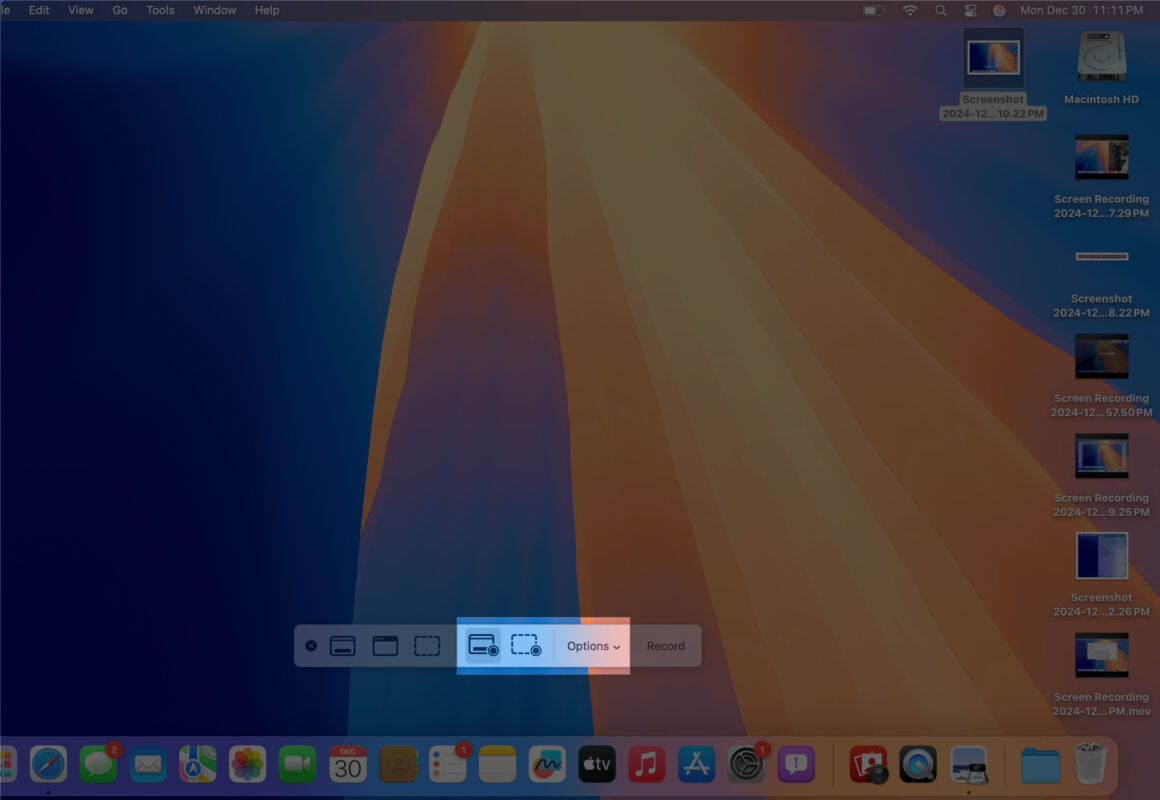Viewport: 1160px width, 800px height.
Task: Select the Capture Entire Screen tool
Action: click(343, 646)
